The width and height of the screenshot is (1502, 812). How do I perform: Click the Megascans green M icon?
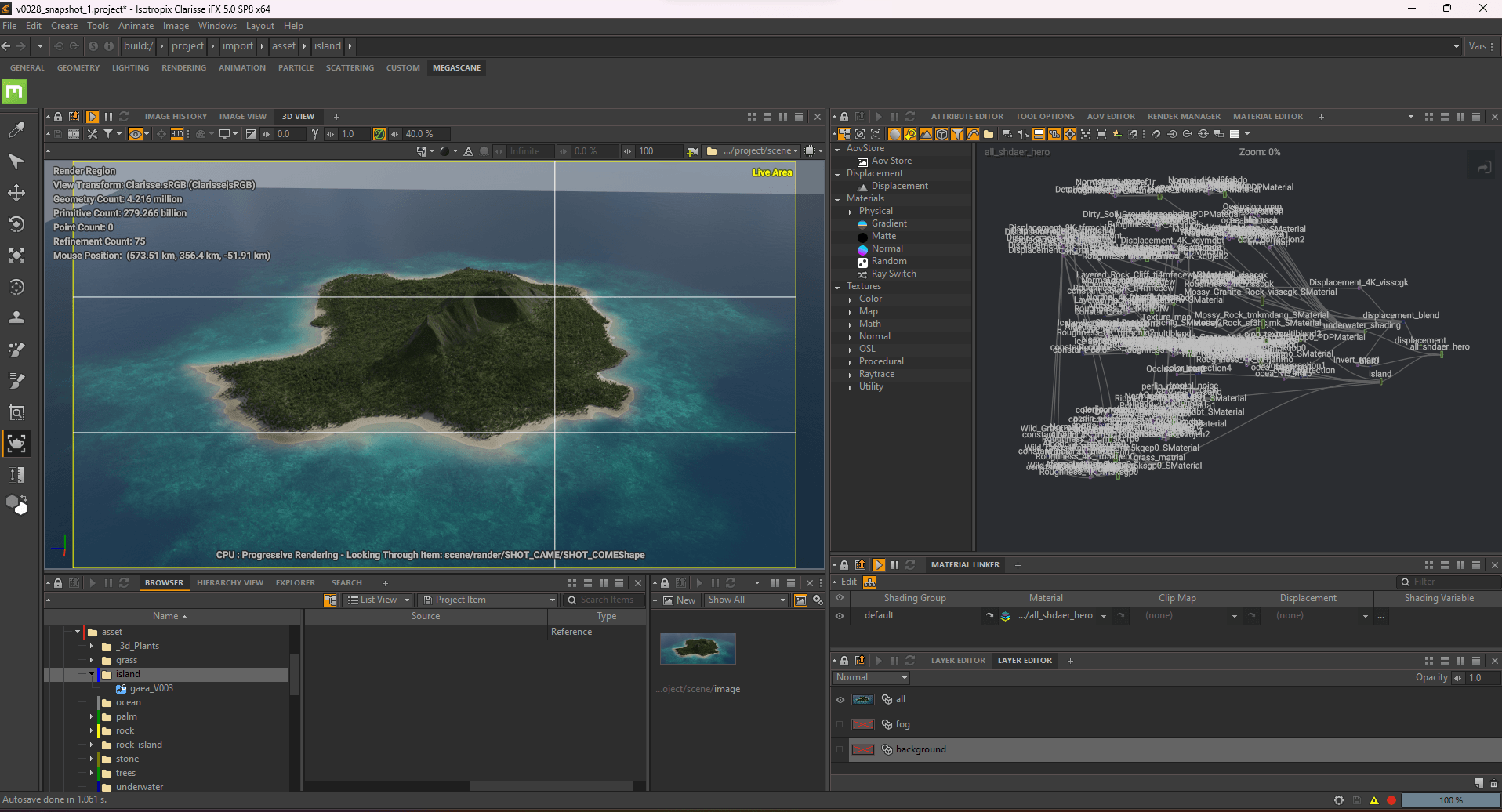tap(14, 92)
